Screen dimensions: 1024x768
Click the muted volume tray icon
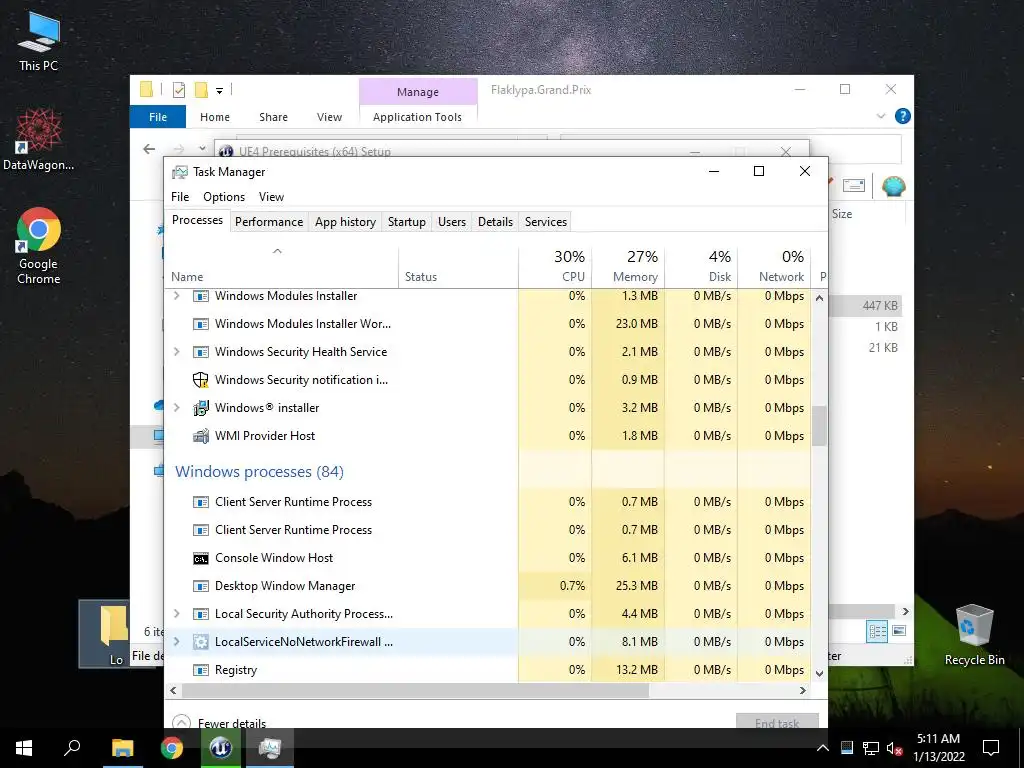pyautogui.click(x=895, y=748)
